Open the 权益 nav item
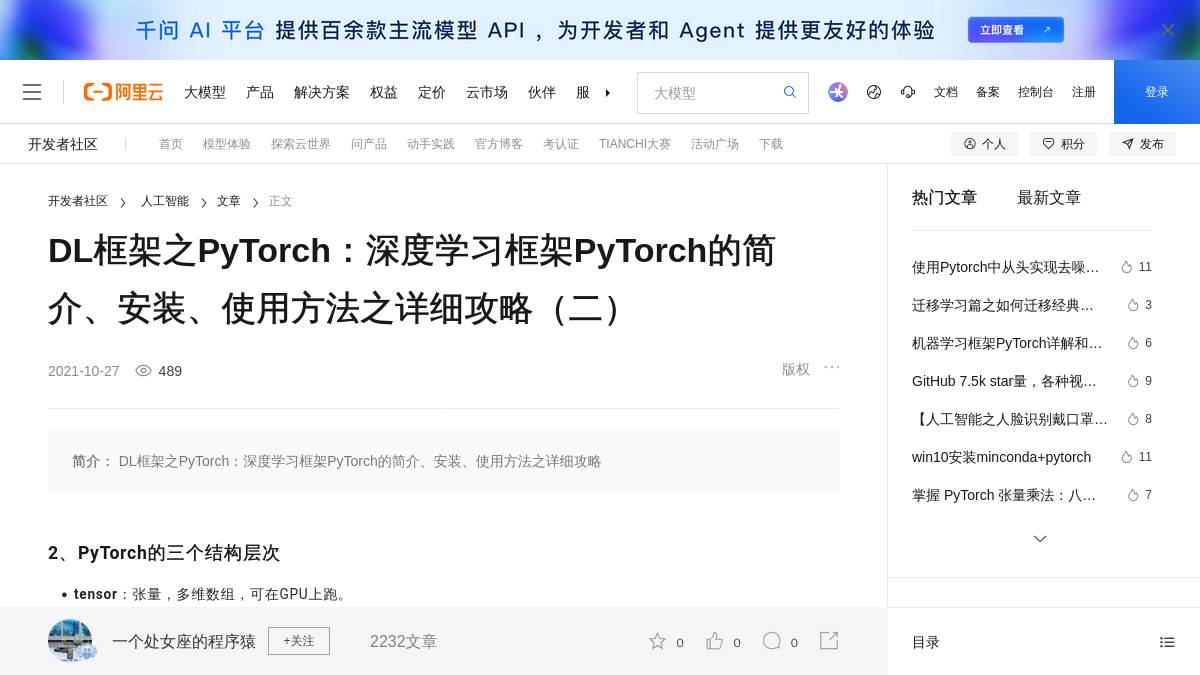 384,92
